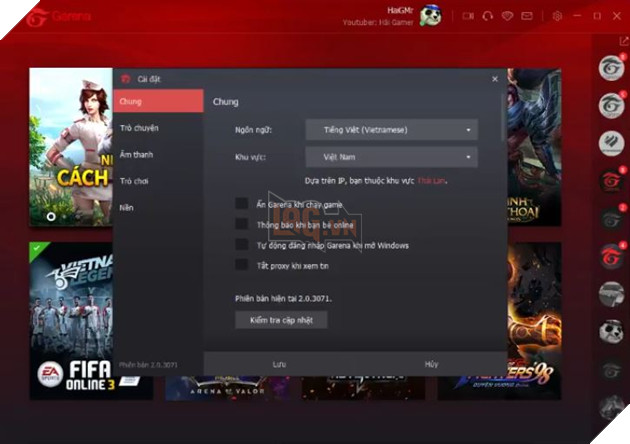
Task: Toggle Tắt proxy khi xem tin checkbox
Action: (241, 264)
